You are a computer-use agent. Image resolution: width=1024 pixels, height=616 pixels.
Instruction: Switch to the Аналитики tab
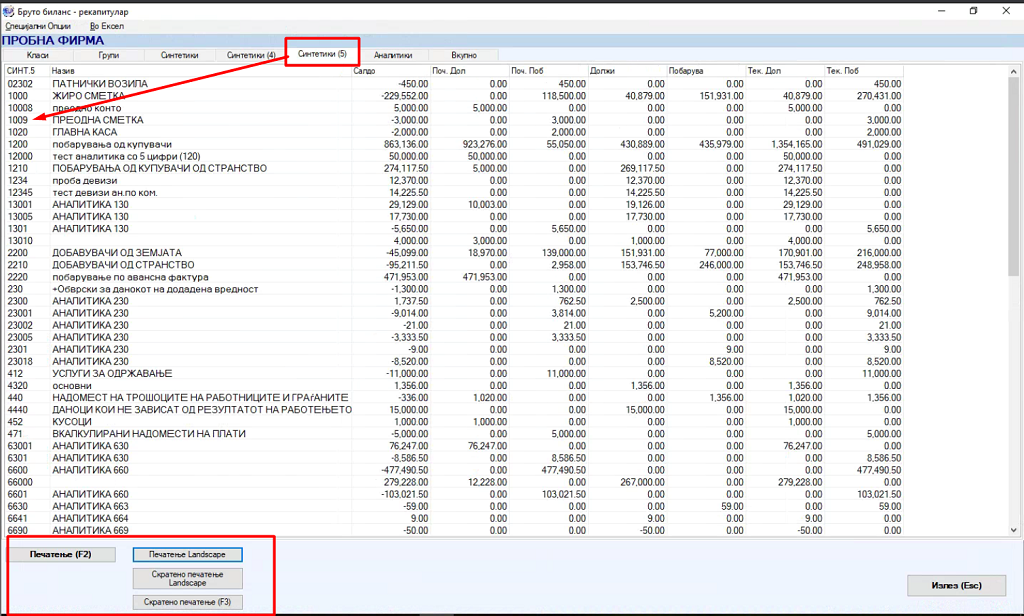394,55
